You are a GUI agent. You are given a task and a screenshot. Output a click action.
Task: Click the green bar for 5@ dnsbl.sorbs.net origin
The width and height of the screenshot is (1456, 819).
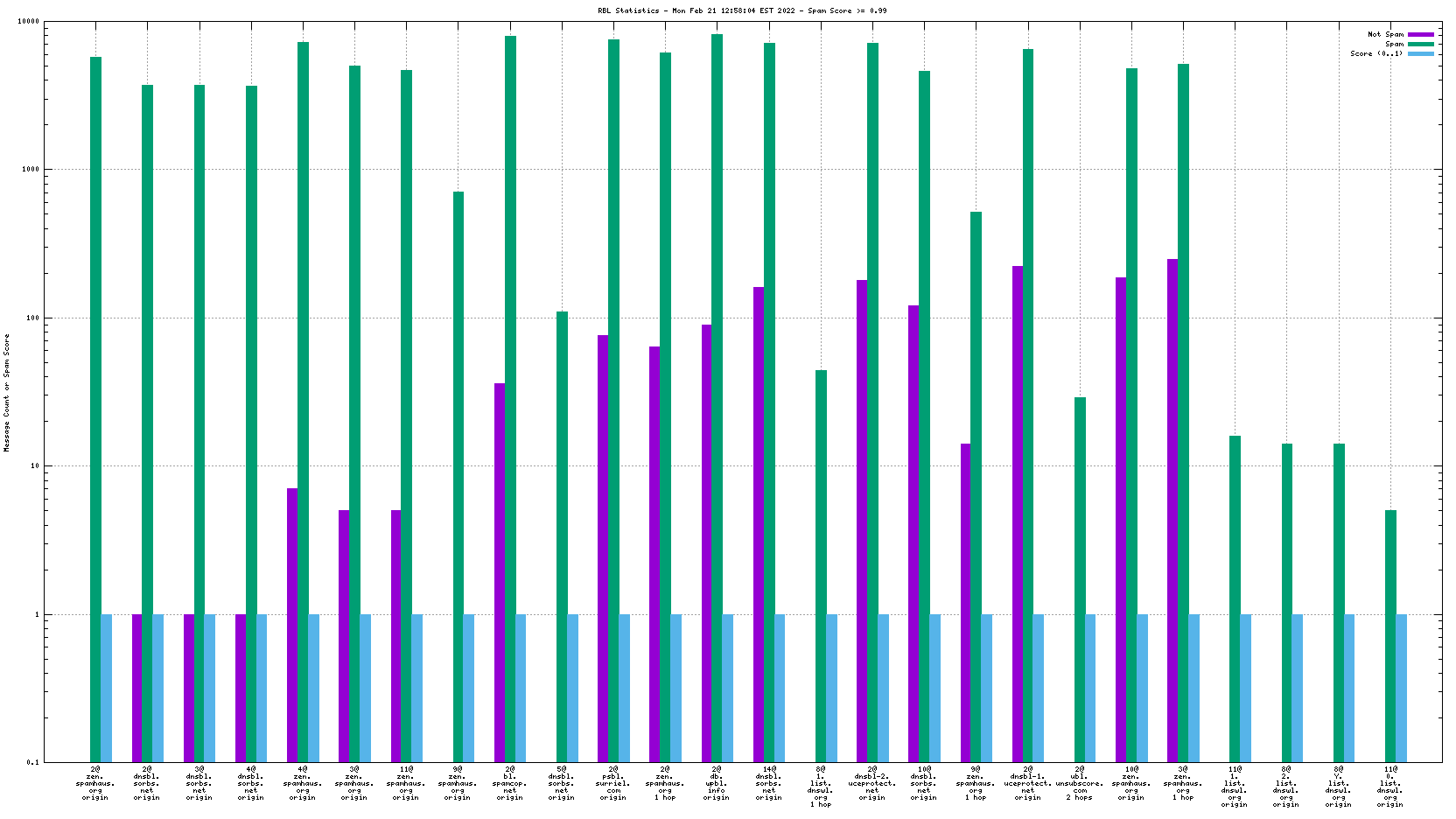[562, 534]
